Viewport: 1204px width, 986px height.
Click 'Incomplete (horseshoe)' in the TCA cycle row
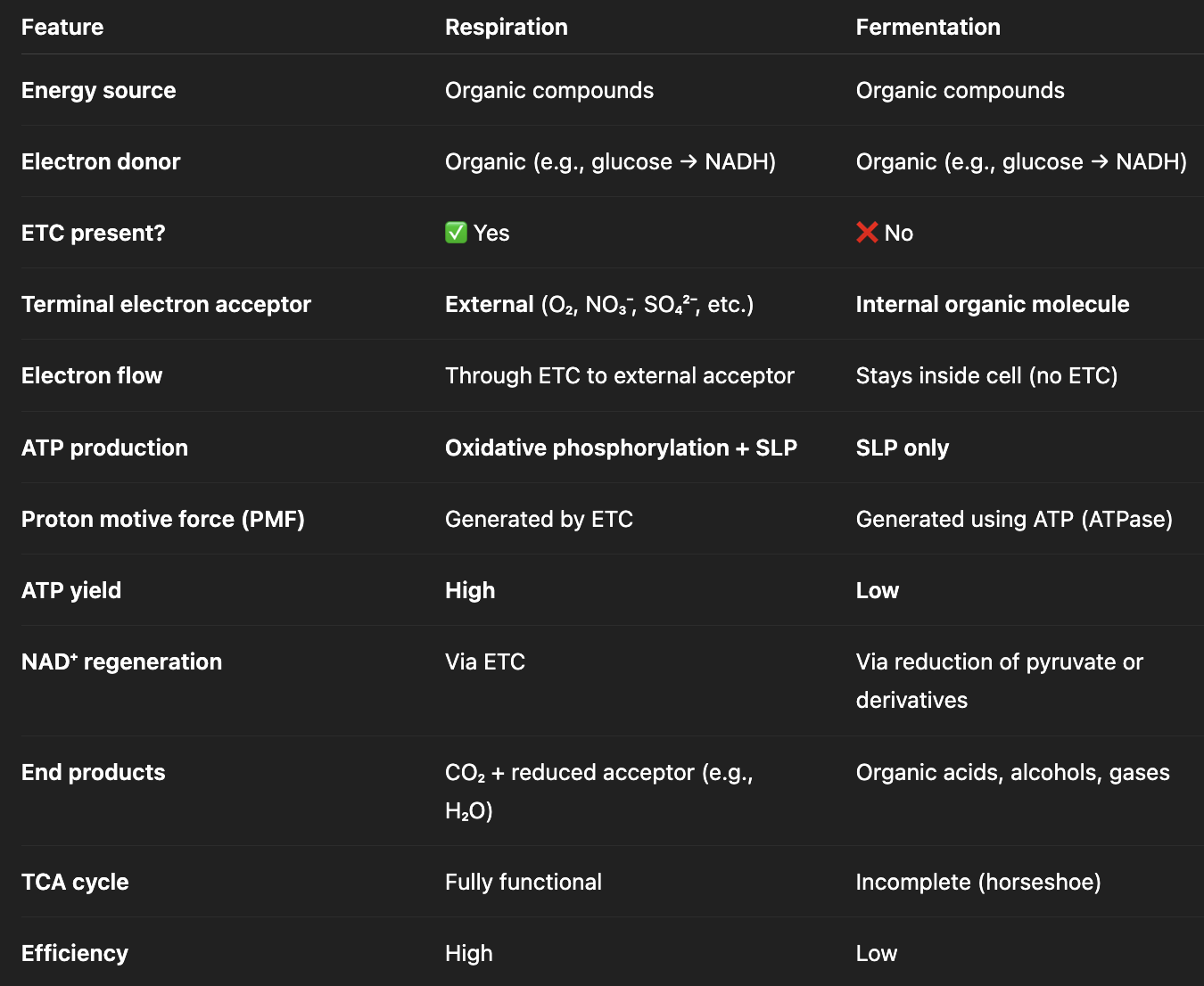tap(977, 882)
